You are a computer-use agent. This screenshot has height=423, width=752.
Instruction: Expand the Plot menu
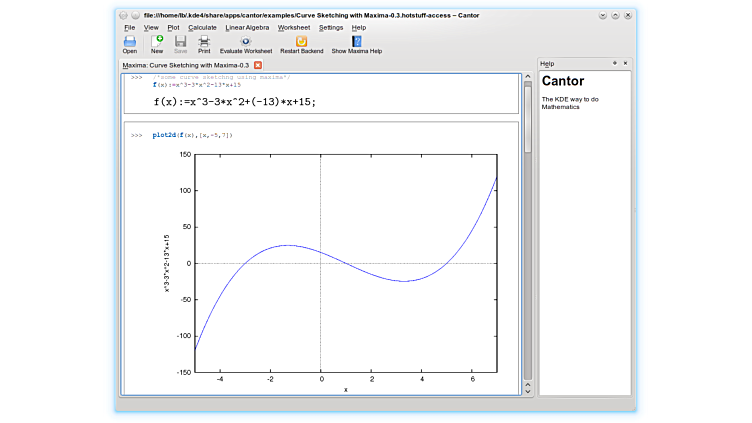(174, 27)
